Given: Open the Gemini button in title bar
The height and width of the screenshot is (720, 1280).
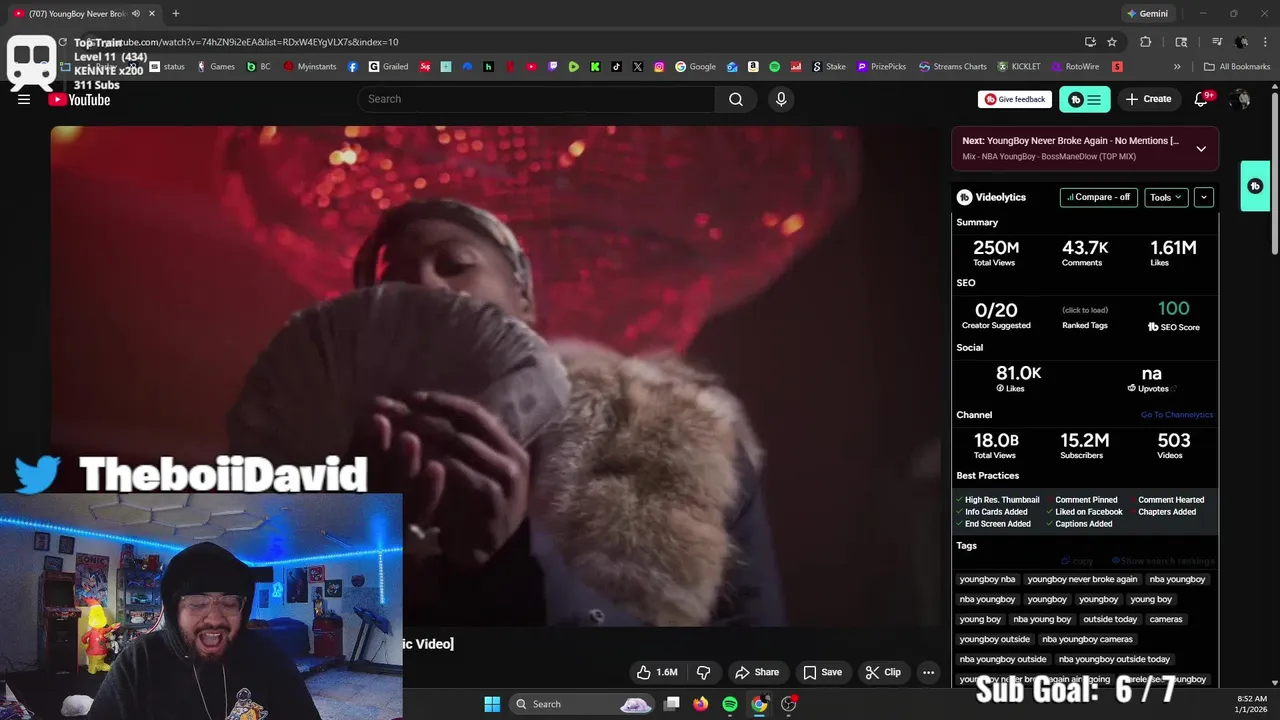Looking at the screenshot, I should [1147, 13].
